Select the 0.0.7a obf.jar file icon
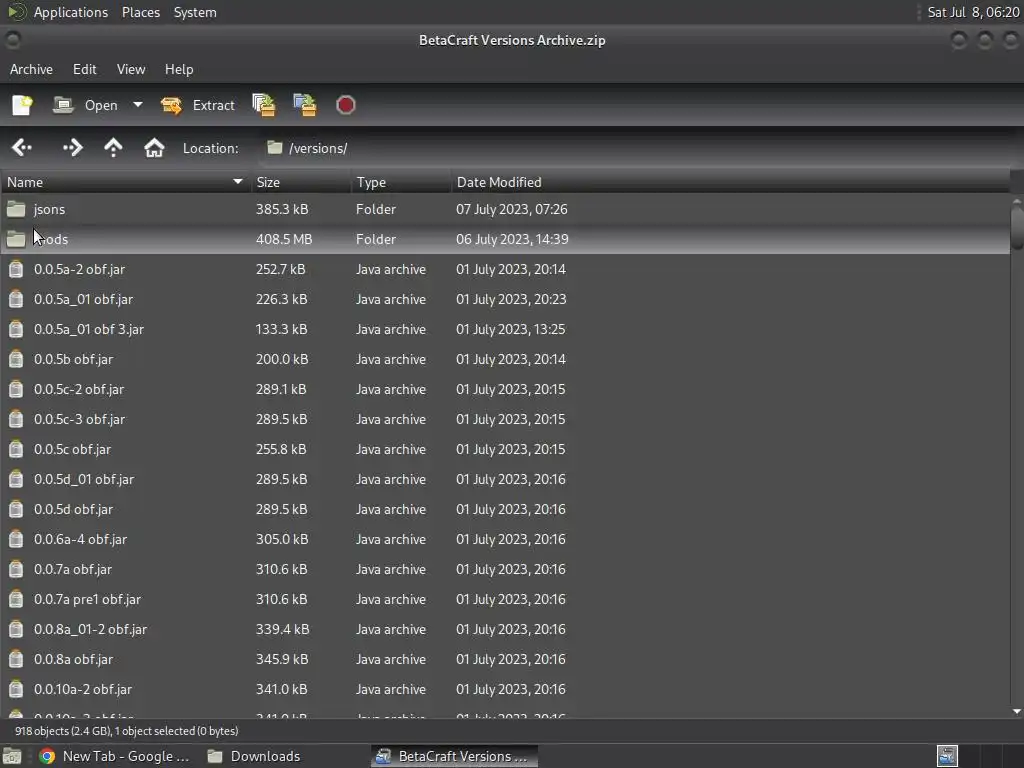 click(x=16, y=569)
